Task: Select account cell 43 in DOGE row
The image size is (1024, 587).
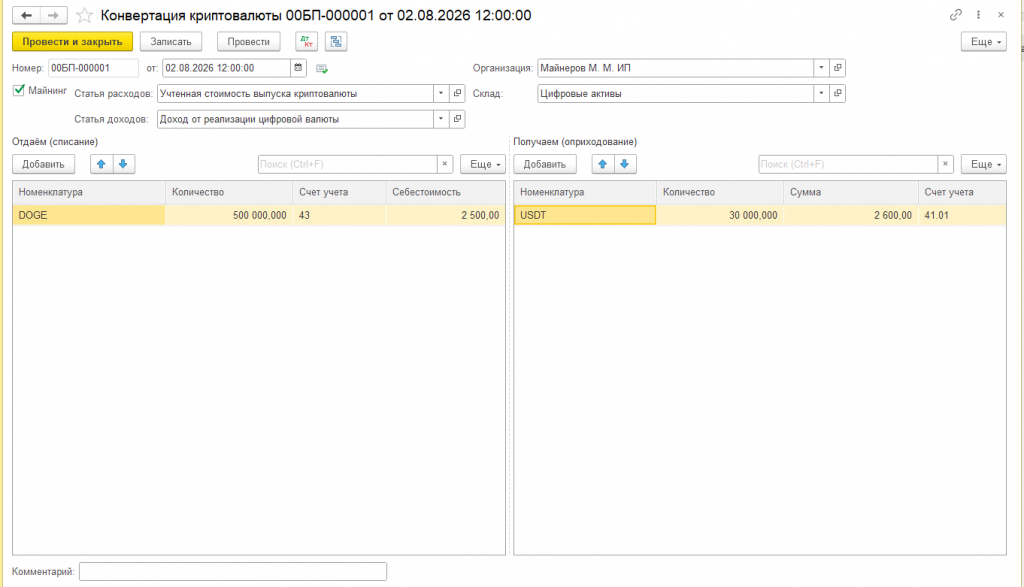Action: (x=339, y=215)
